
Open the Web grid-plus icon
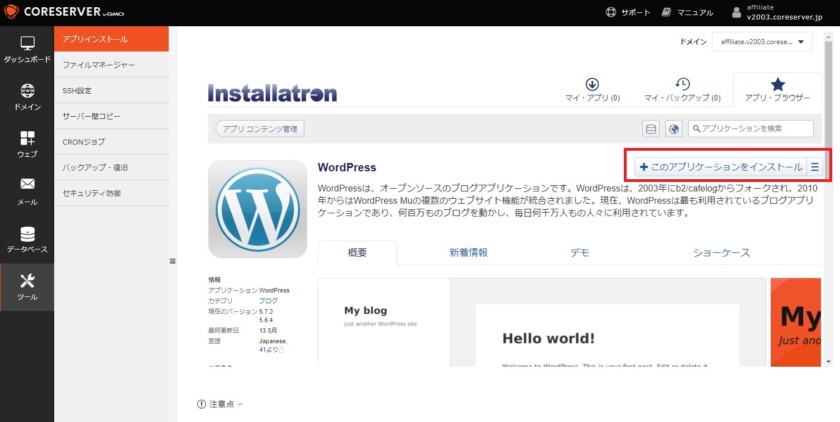pos(27,138)
